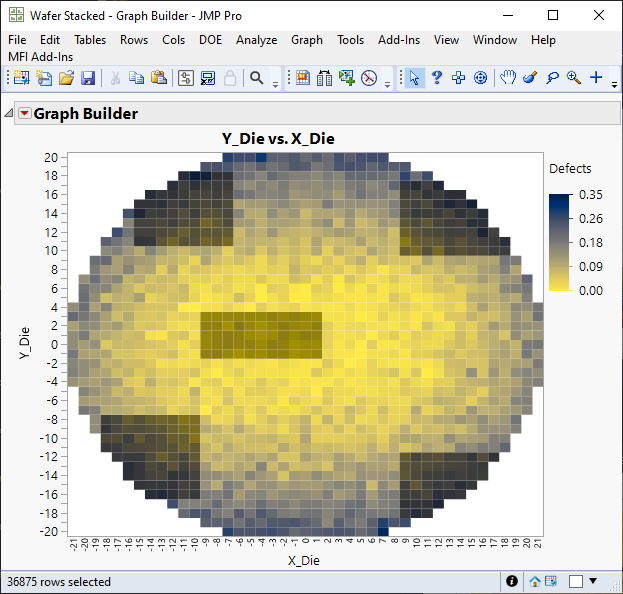Click the add-graph green plus icon

pyautogui.click(x=346, y=77)
